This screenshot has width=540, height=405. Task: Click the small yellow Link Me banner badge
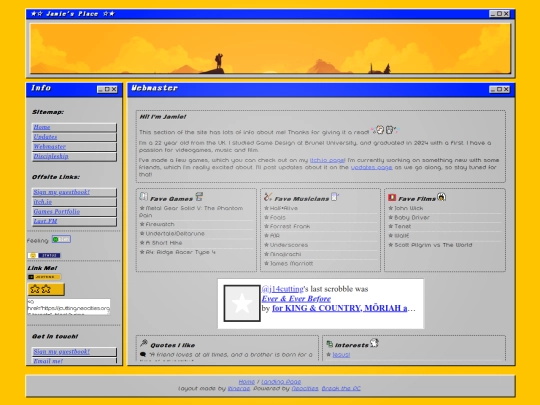coord(44,277)
